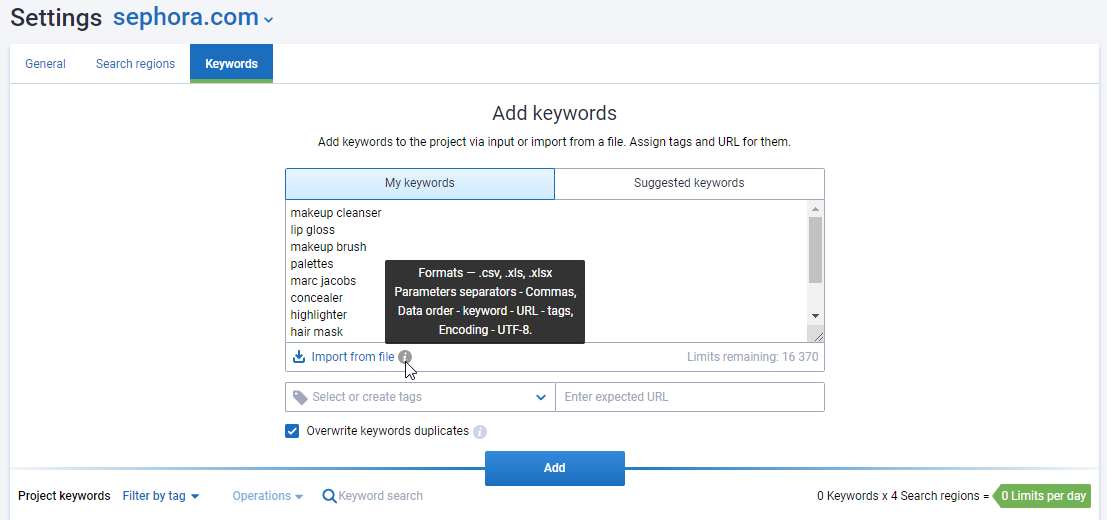Click the 0 Limits per day badge
This screenshot has width=1107, height=520.
pyautogui.click(x=1042, y=496)
